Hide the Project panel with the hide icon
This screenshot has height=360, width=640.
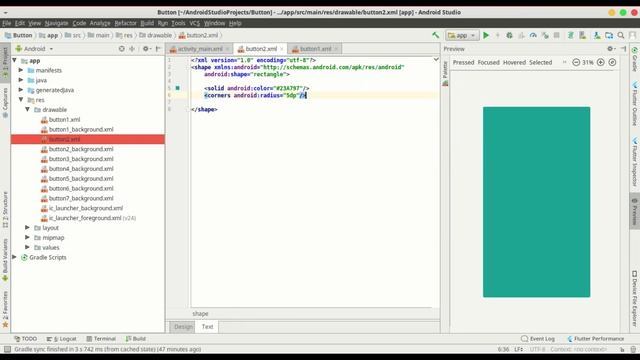pyautogui.click(x=158, y=49)
